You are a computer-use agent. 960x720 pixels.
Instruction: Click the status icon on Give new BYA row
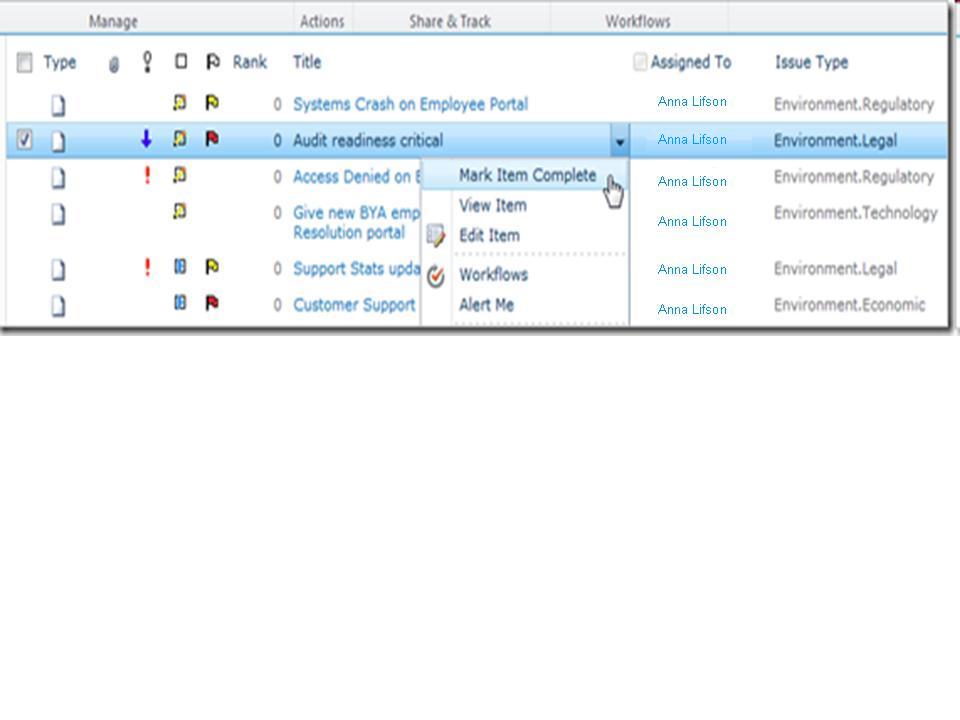click(x=181, y=210)
